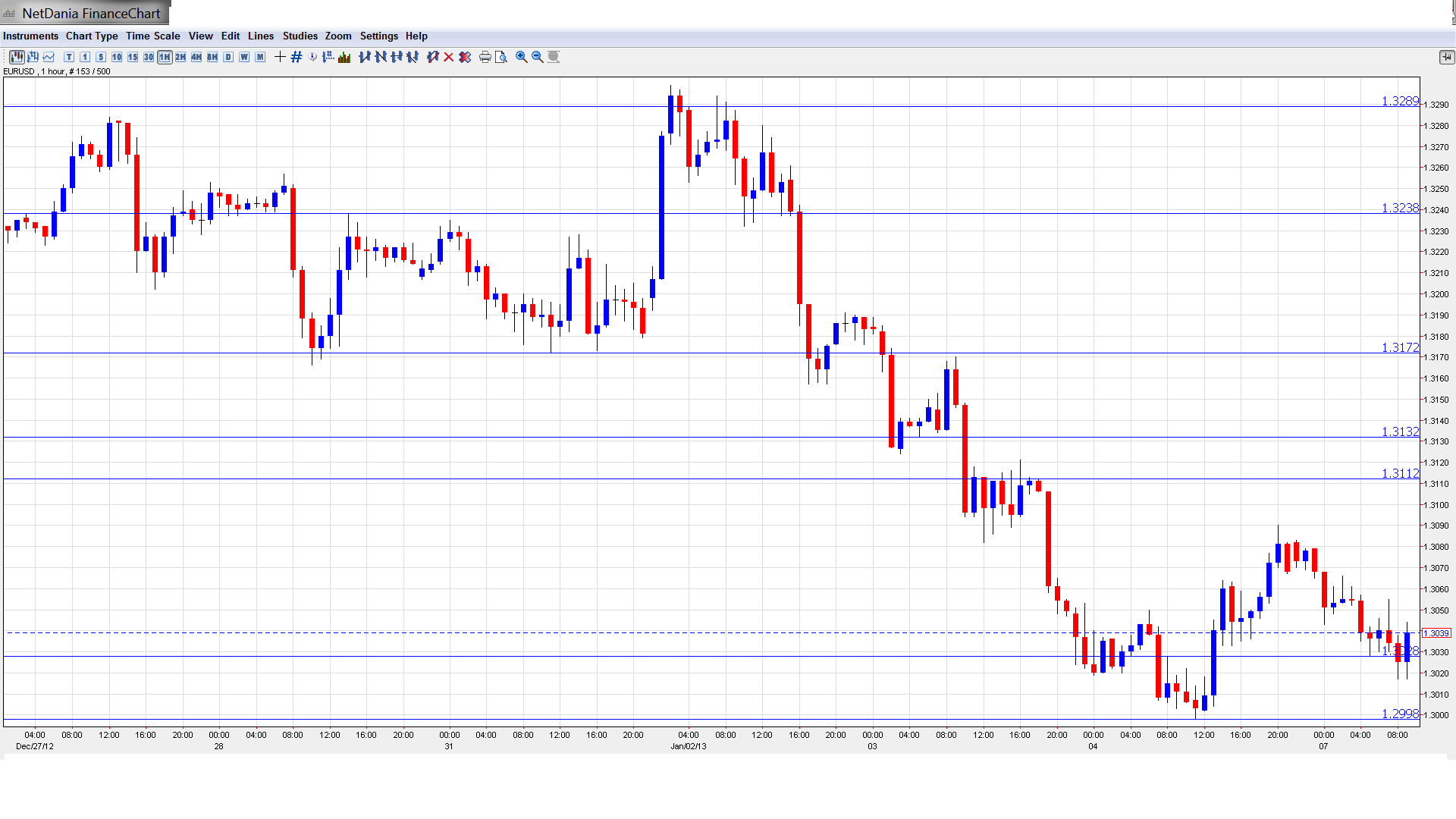Open the Instruments menu
Image resolution: width=1456 pixels, height=819 pixels.
click(30, 36)
